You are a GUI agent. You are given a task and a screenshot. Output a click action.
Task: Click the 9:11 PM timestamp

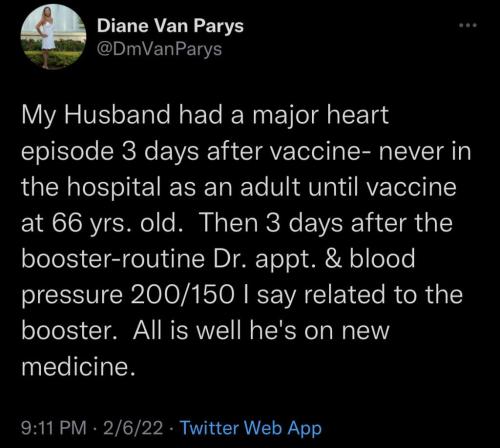point(54,428)
